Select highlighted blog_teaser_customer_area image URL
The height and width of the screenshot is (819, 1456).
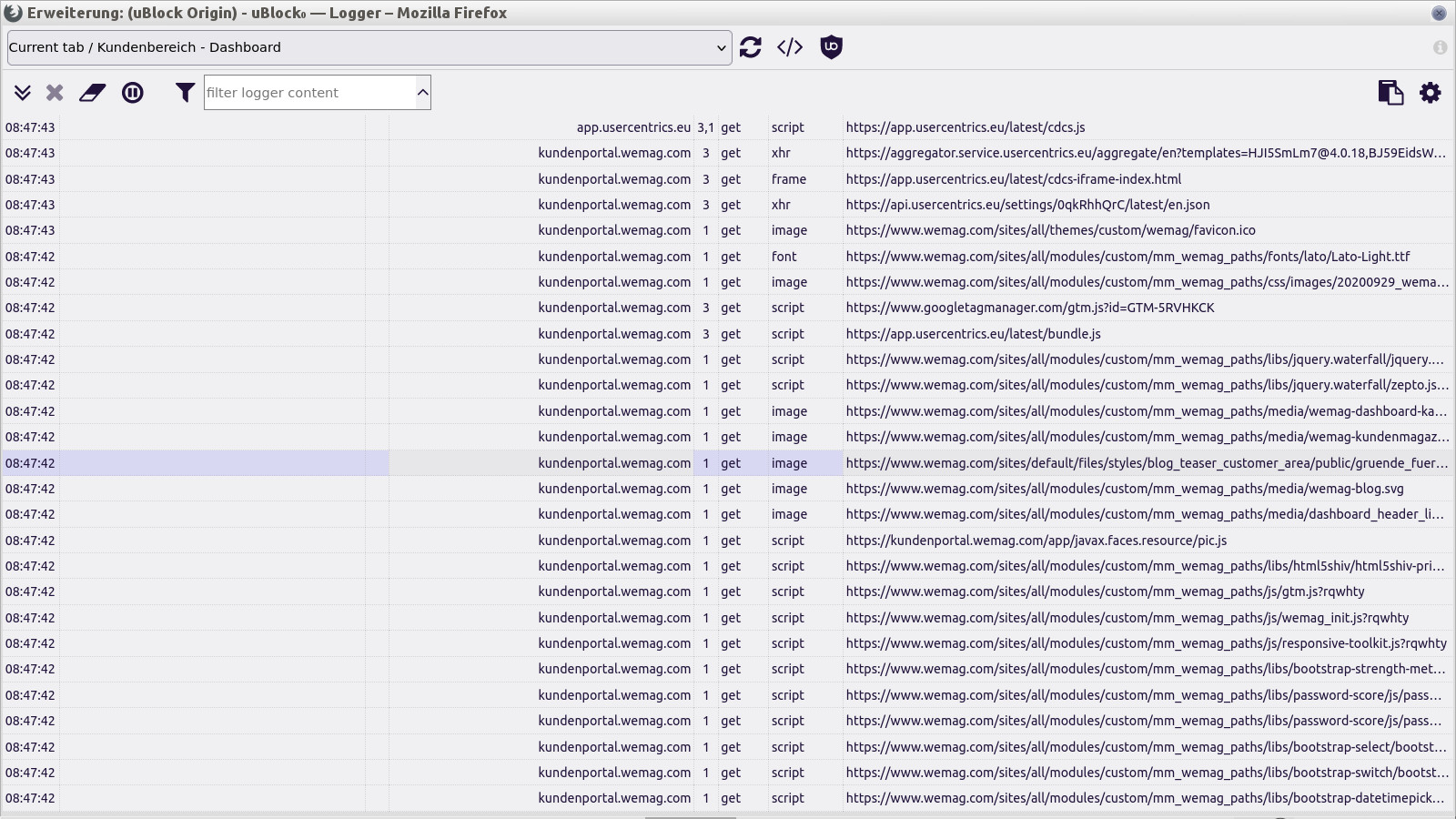coord(1147,463)
